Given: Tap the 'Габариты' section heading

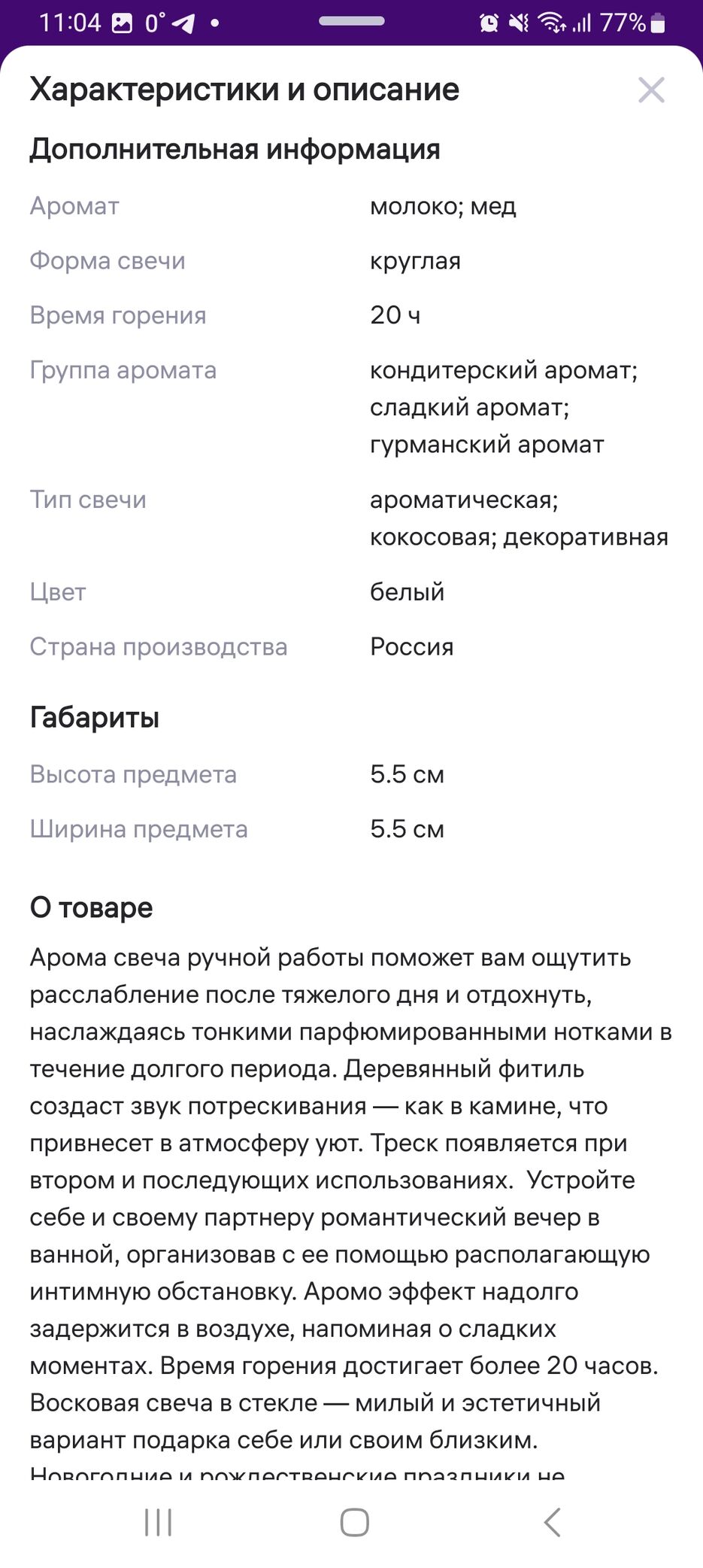Looking at the screenshot, I should tap(95, 718).
